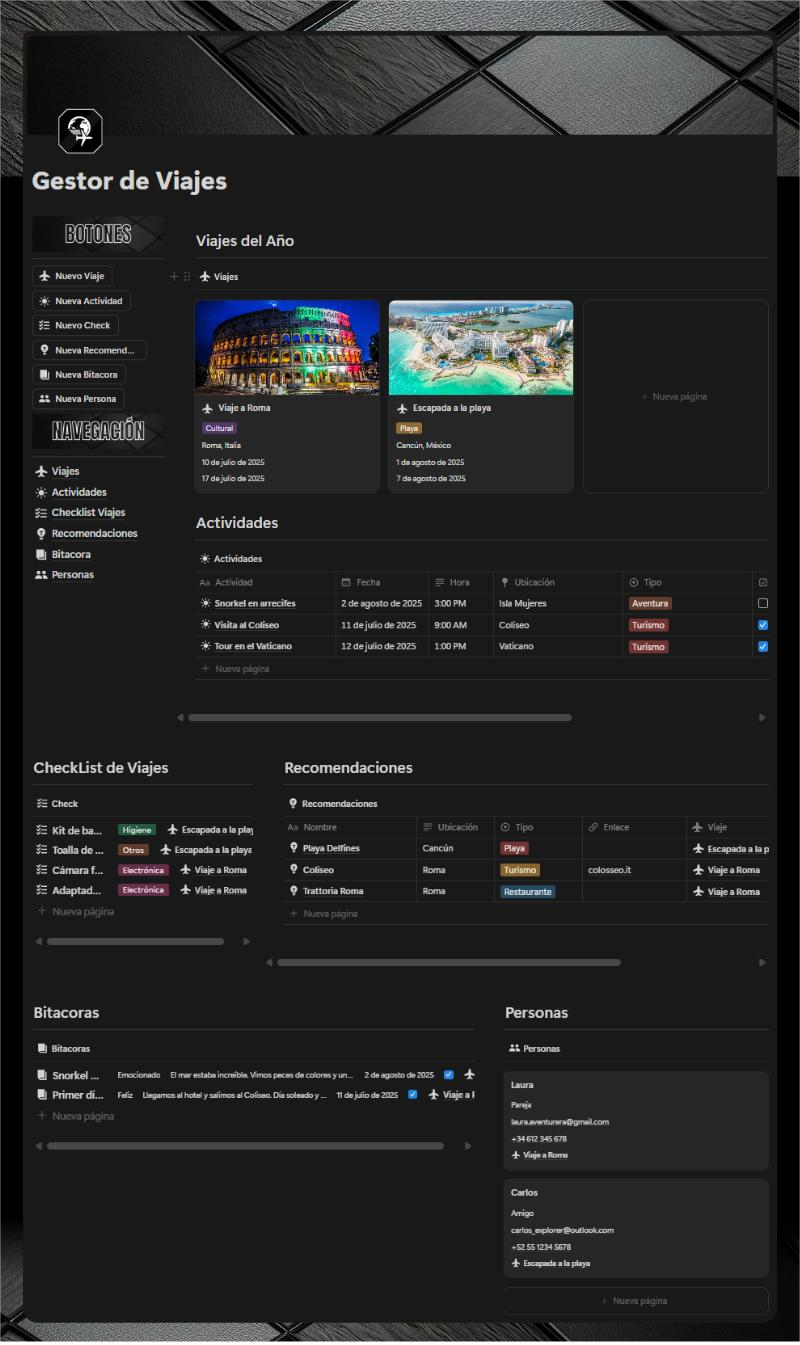Viewport: 800px width, 1345px height.
Task: Toggle checkbox on Snorkel bitácora row
Action: (448, 1075)
